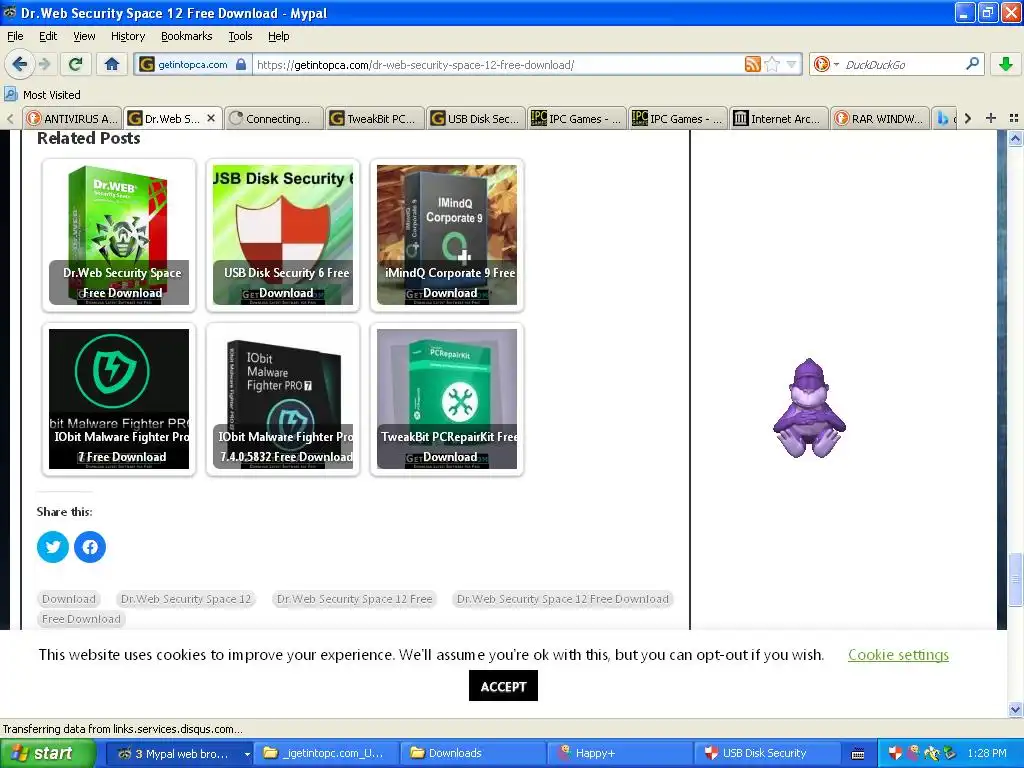Click the Download tag
The width and height of the screenshot is (1024, 768).
coord(69,599)
